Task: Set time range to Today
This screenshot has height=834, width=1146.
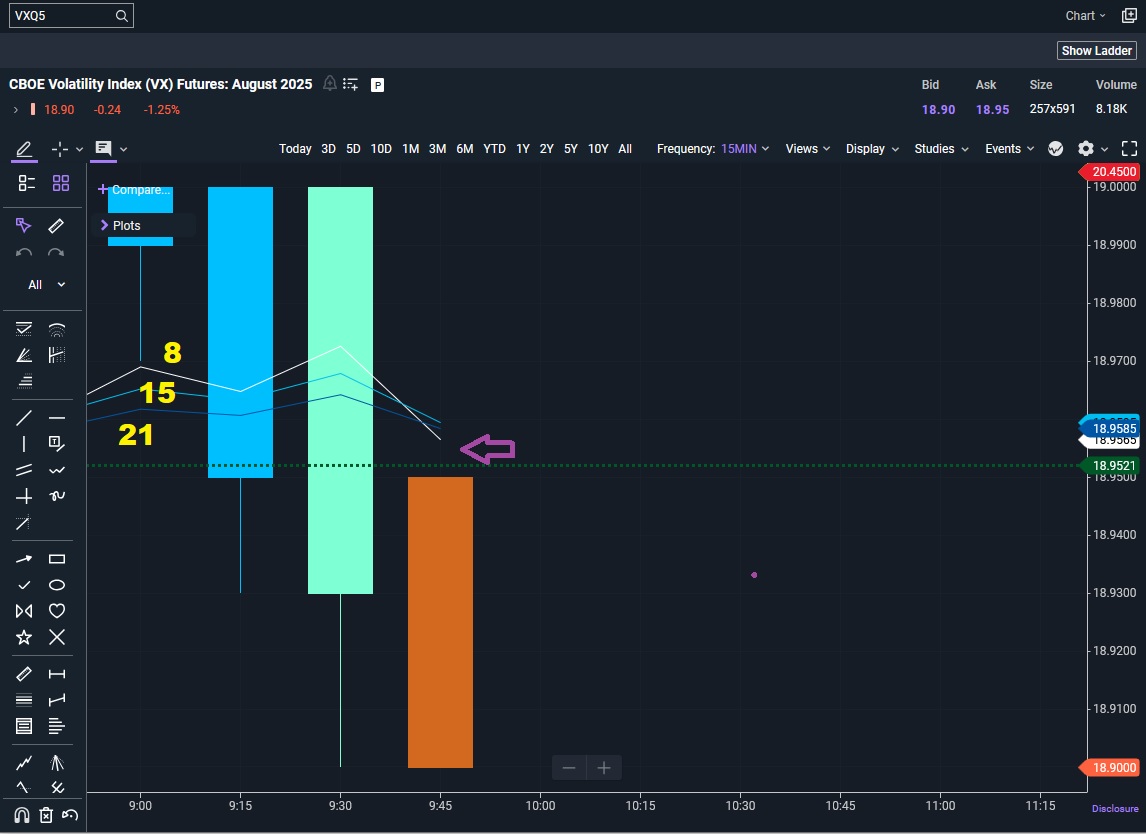Action: coord(295,148)
